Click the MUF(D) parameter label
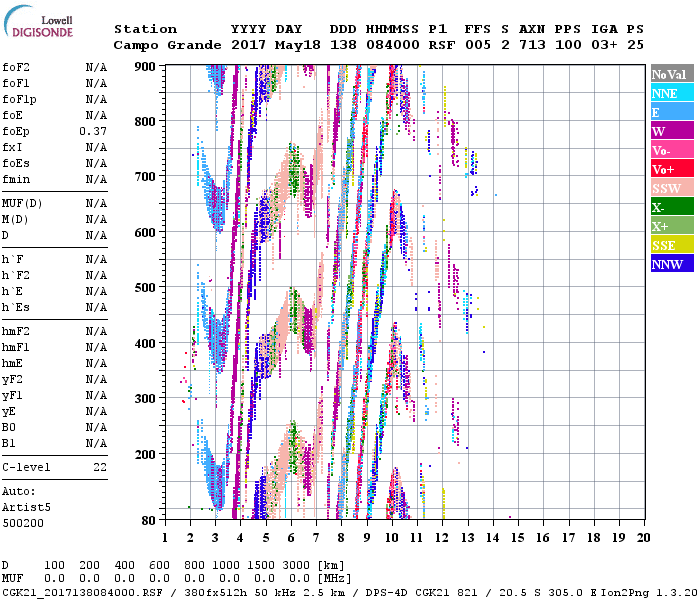 coord(21,203)
